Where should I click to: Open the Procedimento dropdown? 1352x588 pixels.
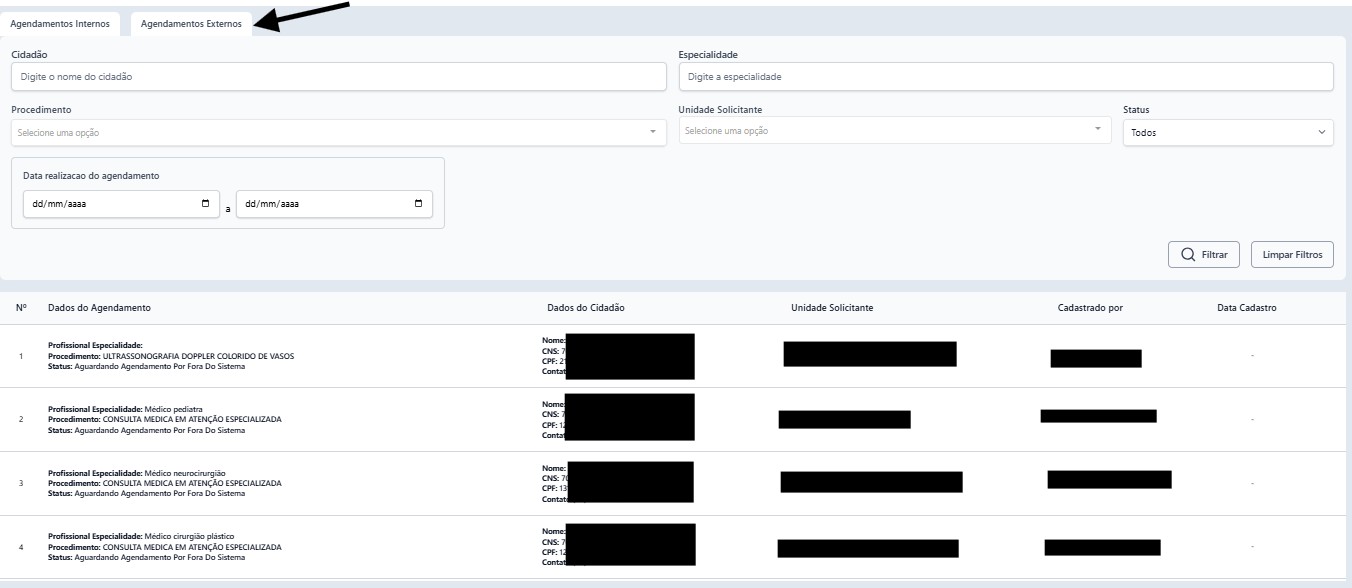point(339,132)
